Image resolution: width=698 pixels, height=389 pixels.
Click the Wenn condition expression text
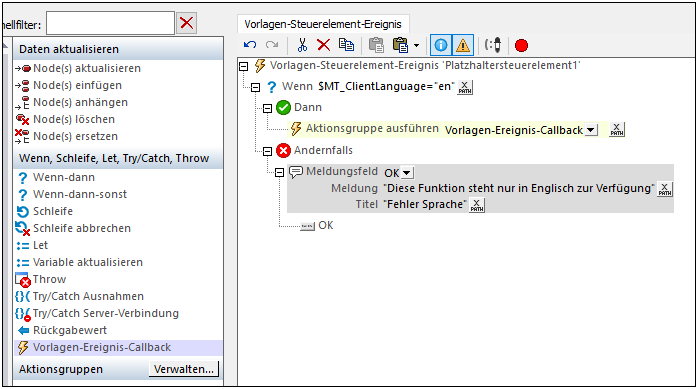coord(387,86)
